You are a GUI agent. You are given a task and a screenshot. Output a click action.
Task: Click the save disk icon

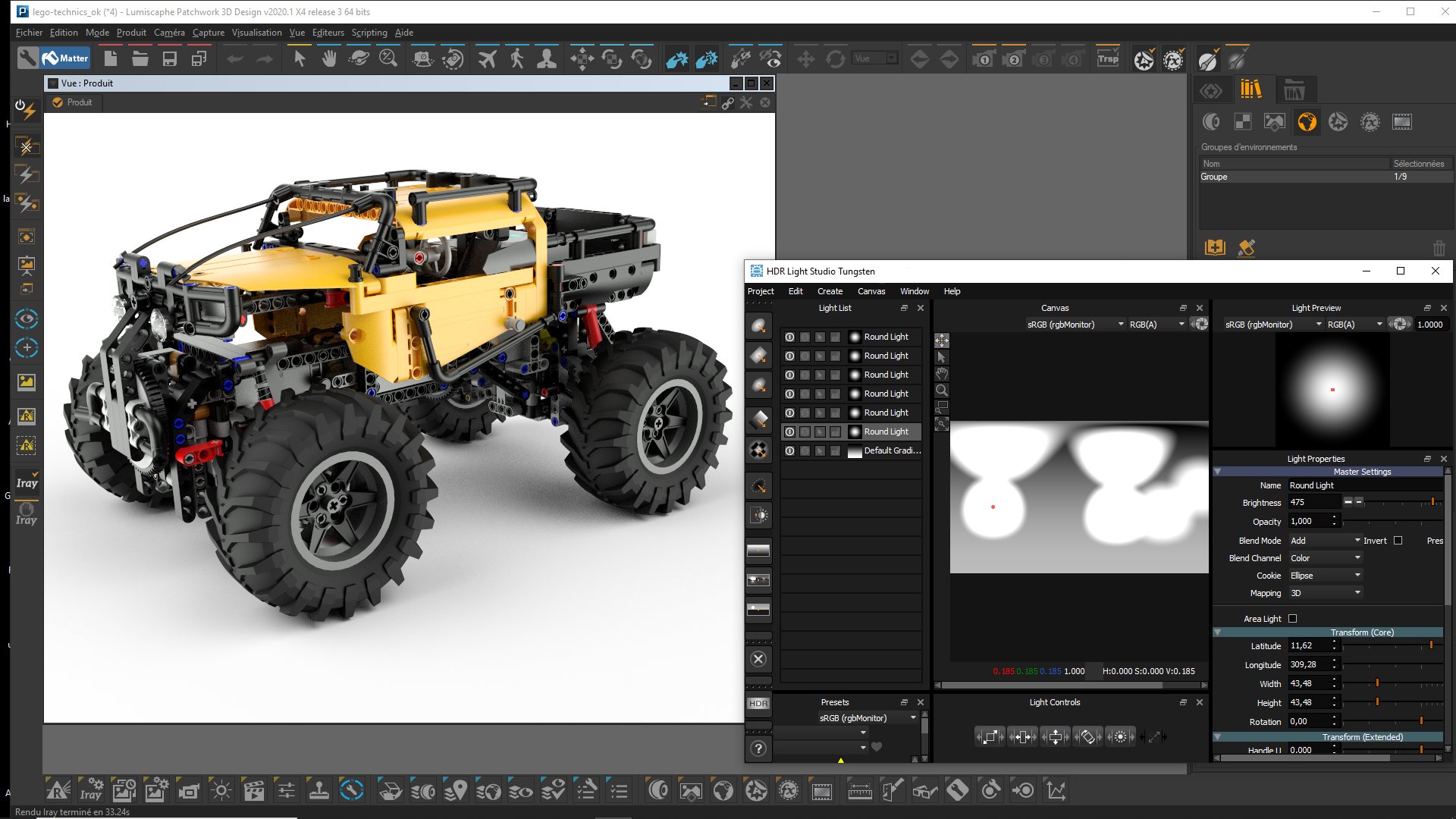coord(169,58)
